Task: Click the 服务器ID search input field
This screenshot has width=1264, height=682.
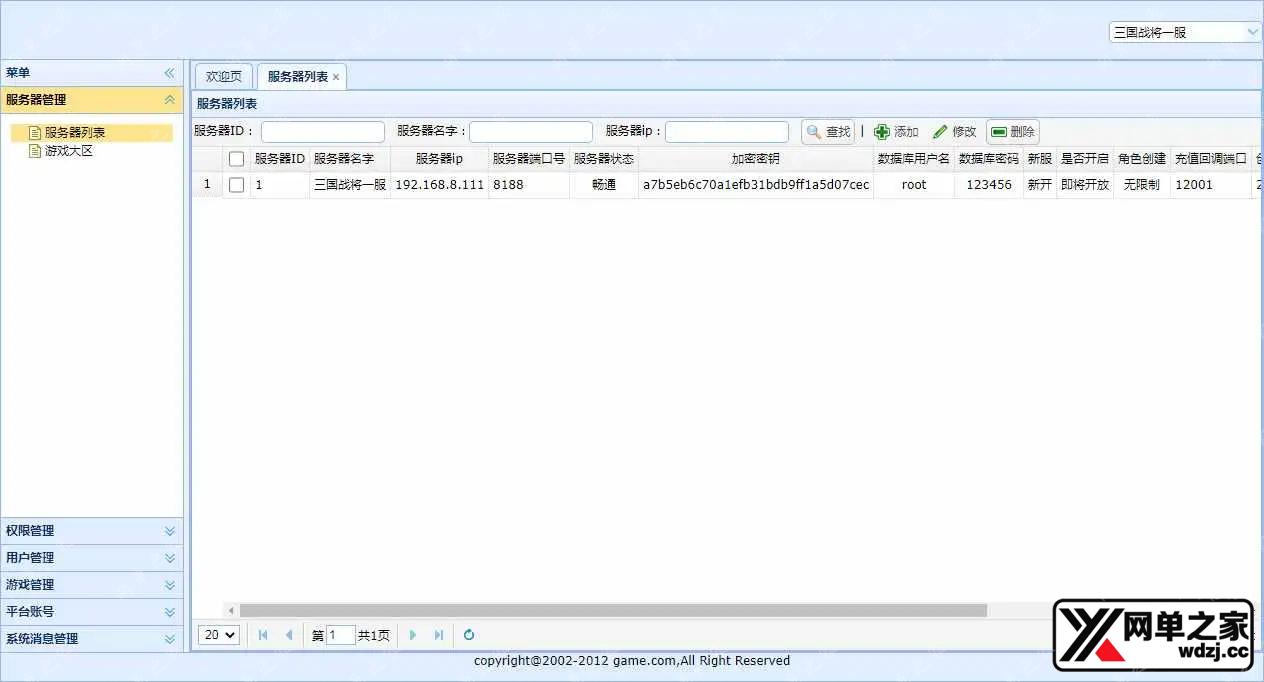Action: click(322, 131)
